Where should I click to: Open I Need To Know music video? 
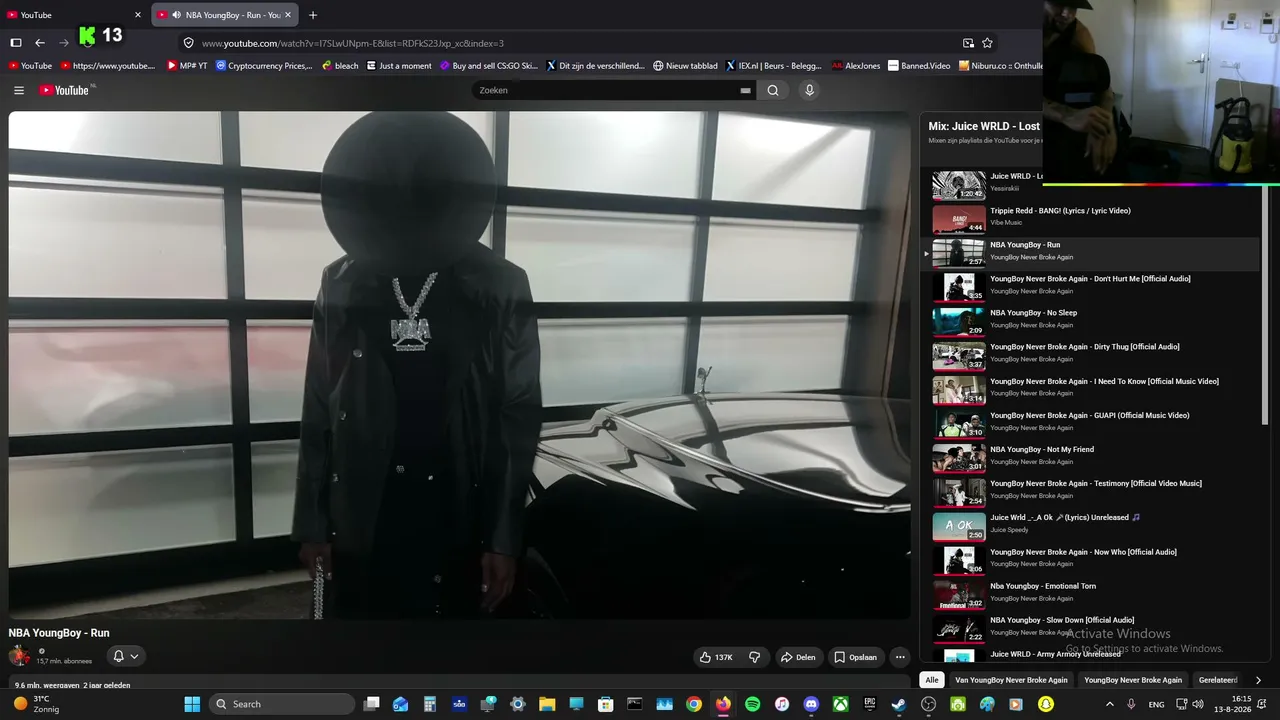point(1104,381)
